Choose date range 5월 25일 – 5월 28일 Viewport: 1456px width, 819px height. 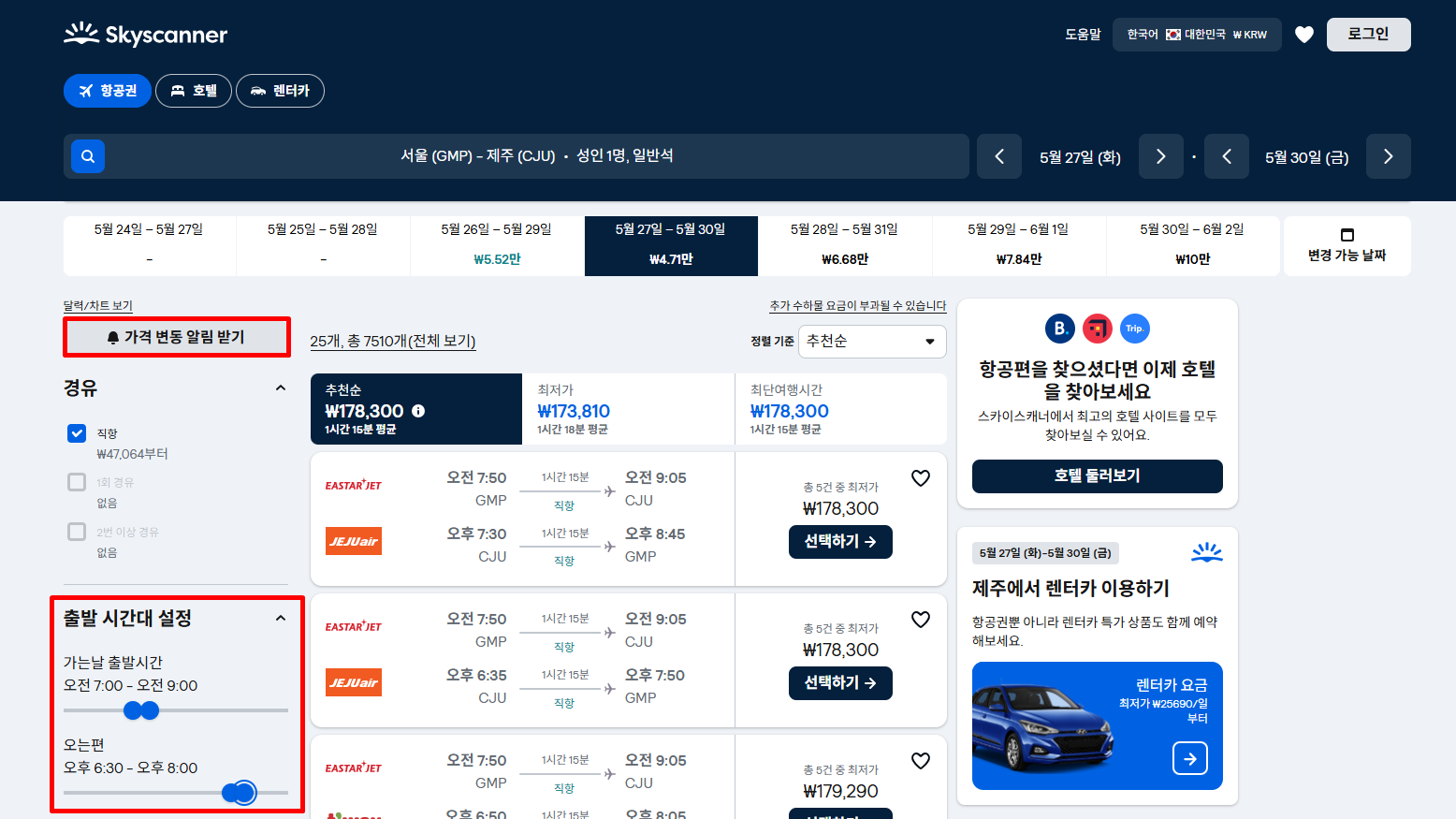click(x=323, y=245)
